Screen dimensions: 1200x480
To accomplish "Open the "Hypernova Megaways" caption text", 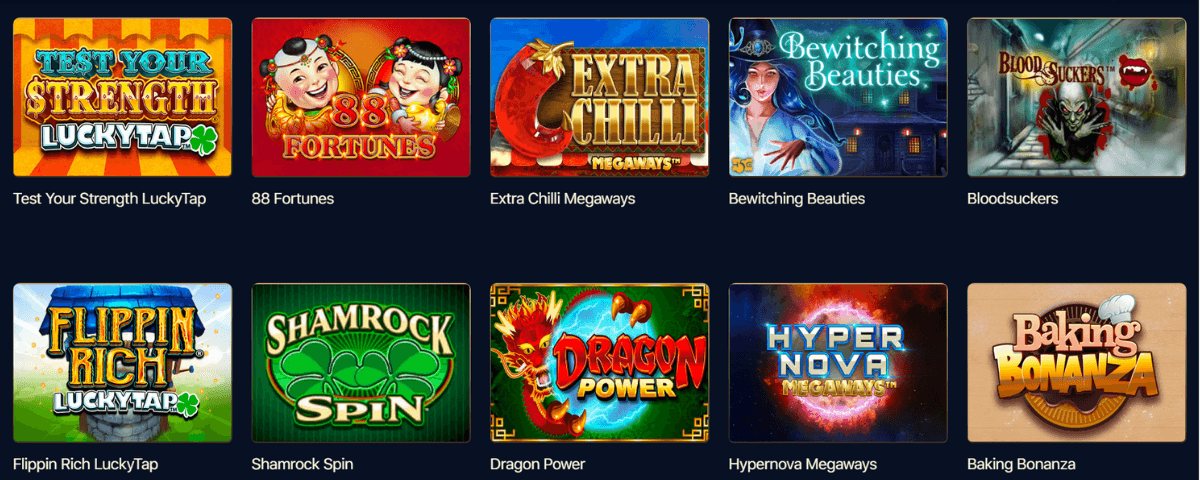I will (803, 464).
